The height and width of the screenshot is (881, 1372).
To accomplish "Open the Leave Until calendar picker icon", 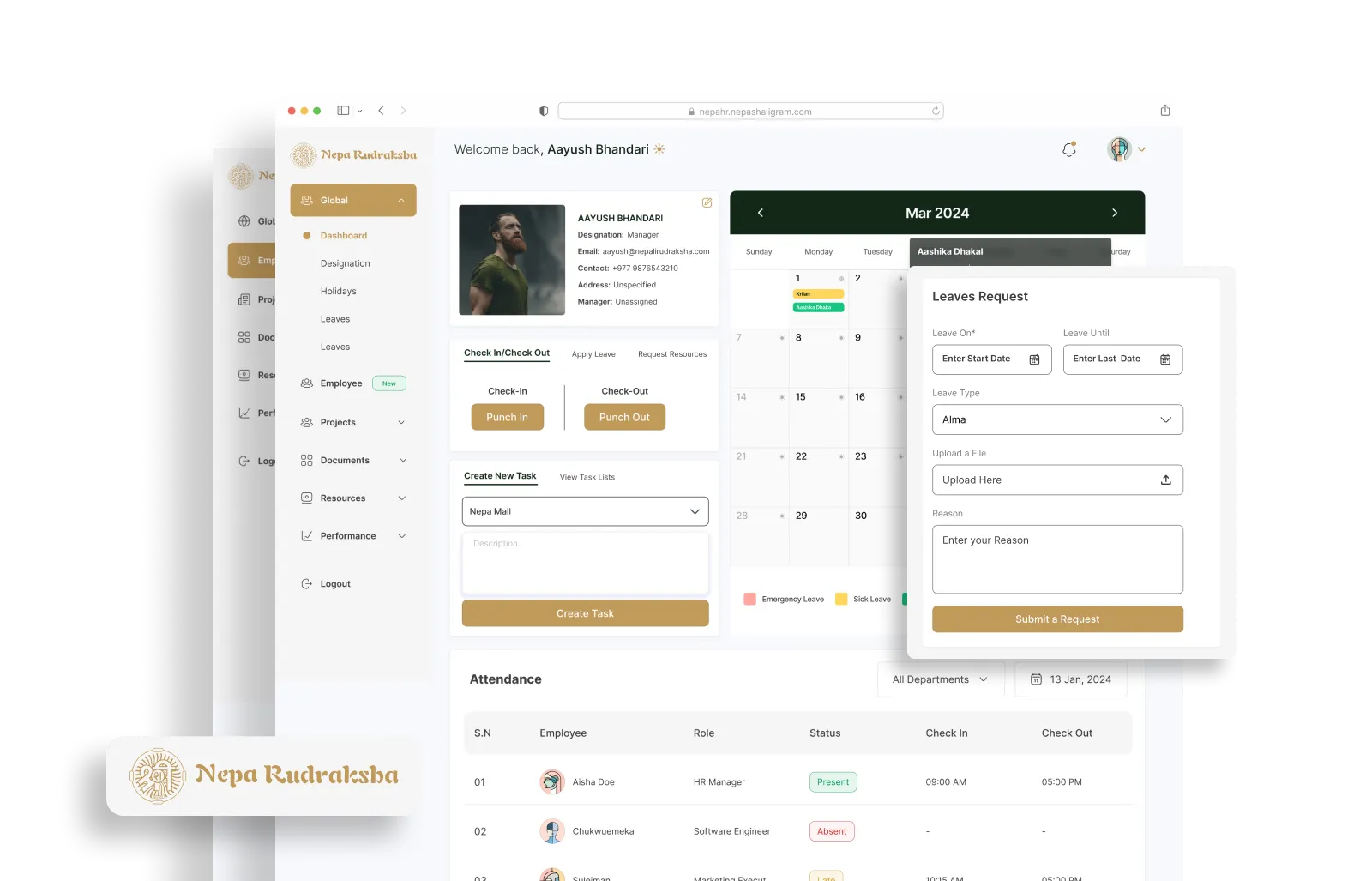I will 1165,359.
